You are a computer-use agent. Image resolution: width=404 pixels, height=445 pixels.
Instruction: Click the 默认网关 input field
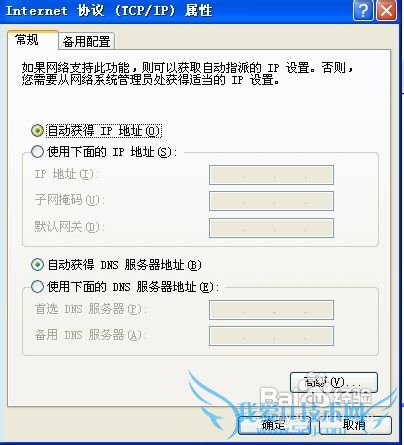[x=271, y=228]
